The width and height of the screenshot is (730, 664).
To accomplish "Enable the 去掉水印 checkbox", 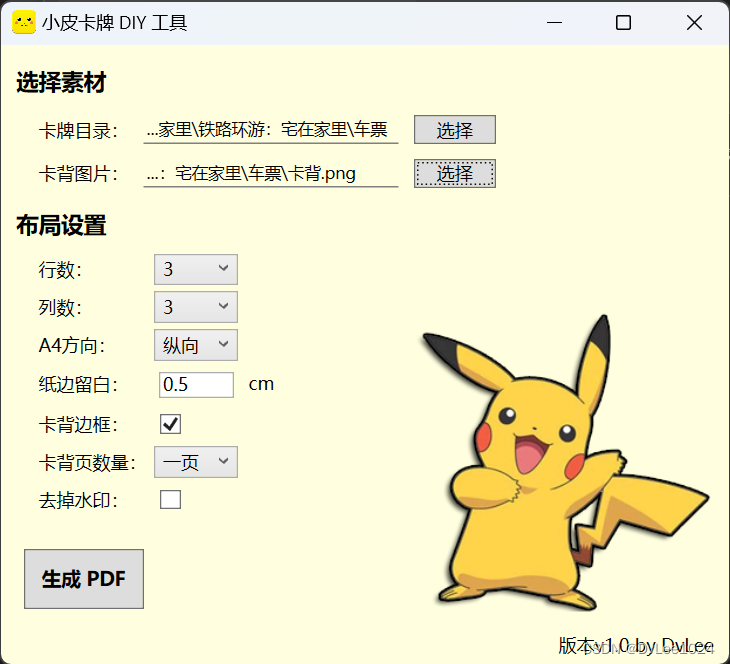I will click(x=170, y=500).
